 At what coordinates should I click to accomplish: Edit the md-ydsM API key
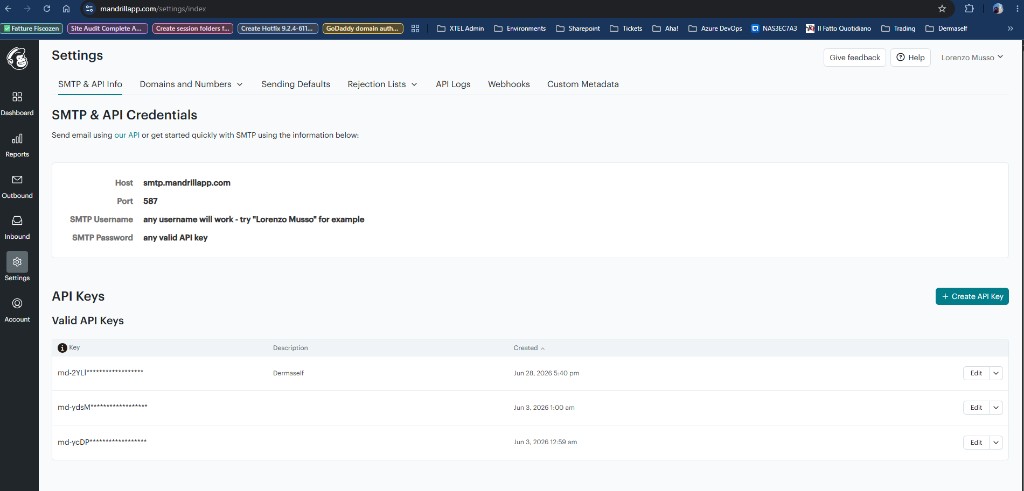coord(976,407)
